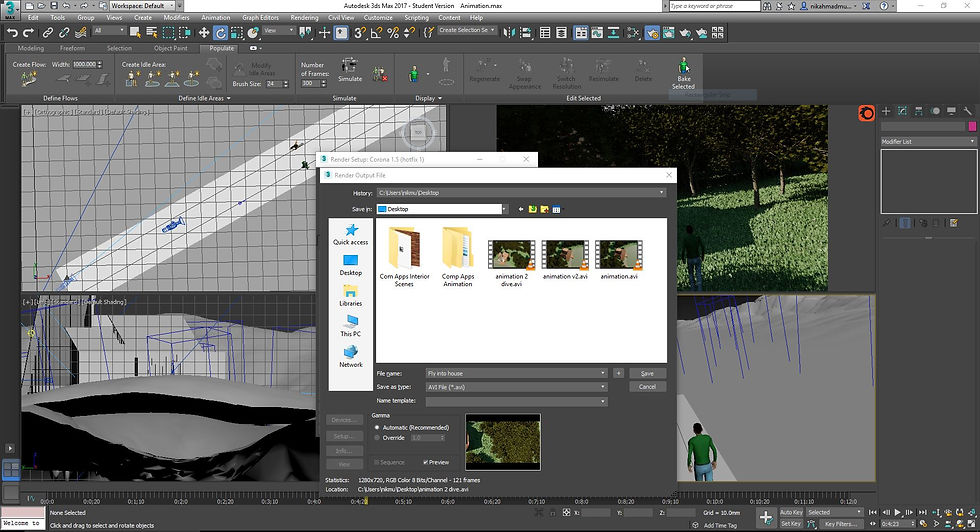Open the Create tab plus icon in command panel
This screenshot has width=980, height=532.
(886, 111)
